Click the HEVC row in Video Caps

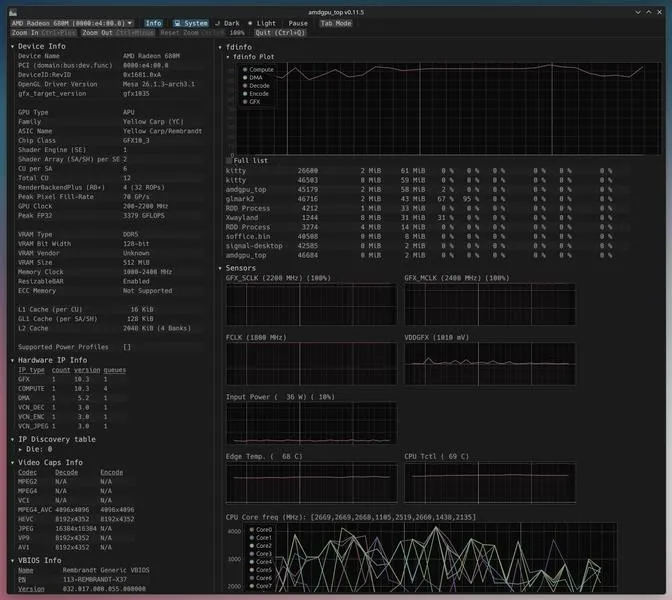click(x=76, y=519)
